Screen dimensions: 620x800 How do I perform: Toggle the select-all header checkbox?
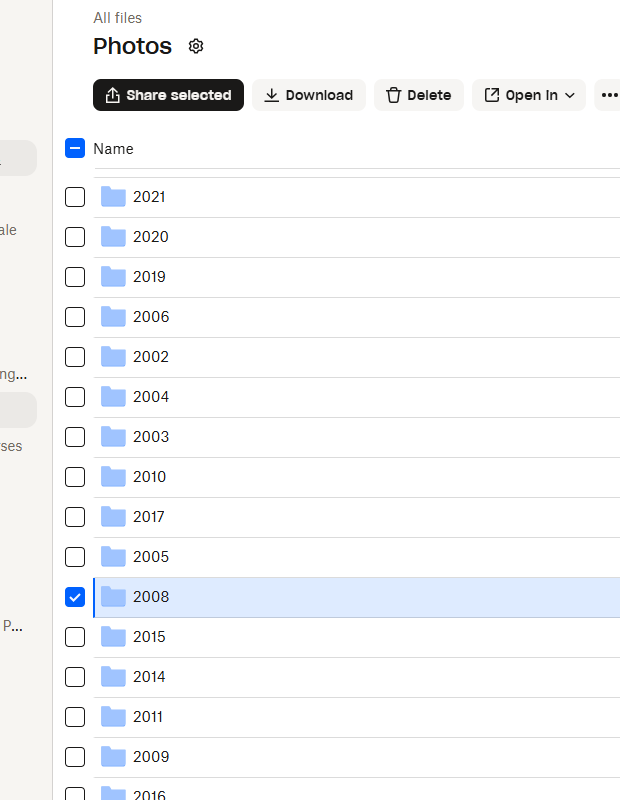[x=75, y=149]
